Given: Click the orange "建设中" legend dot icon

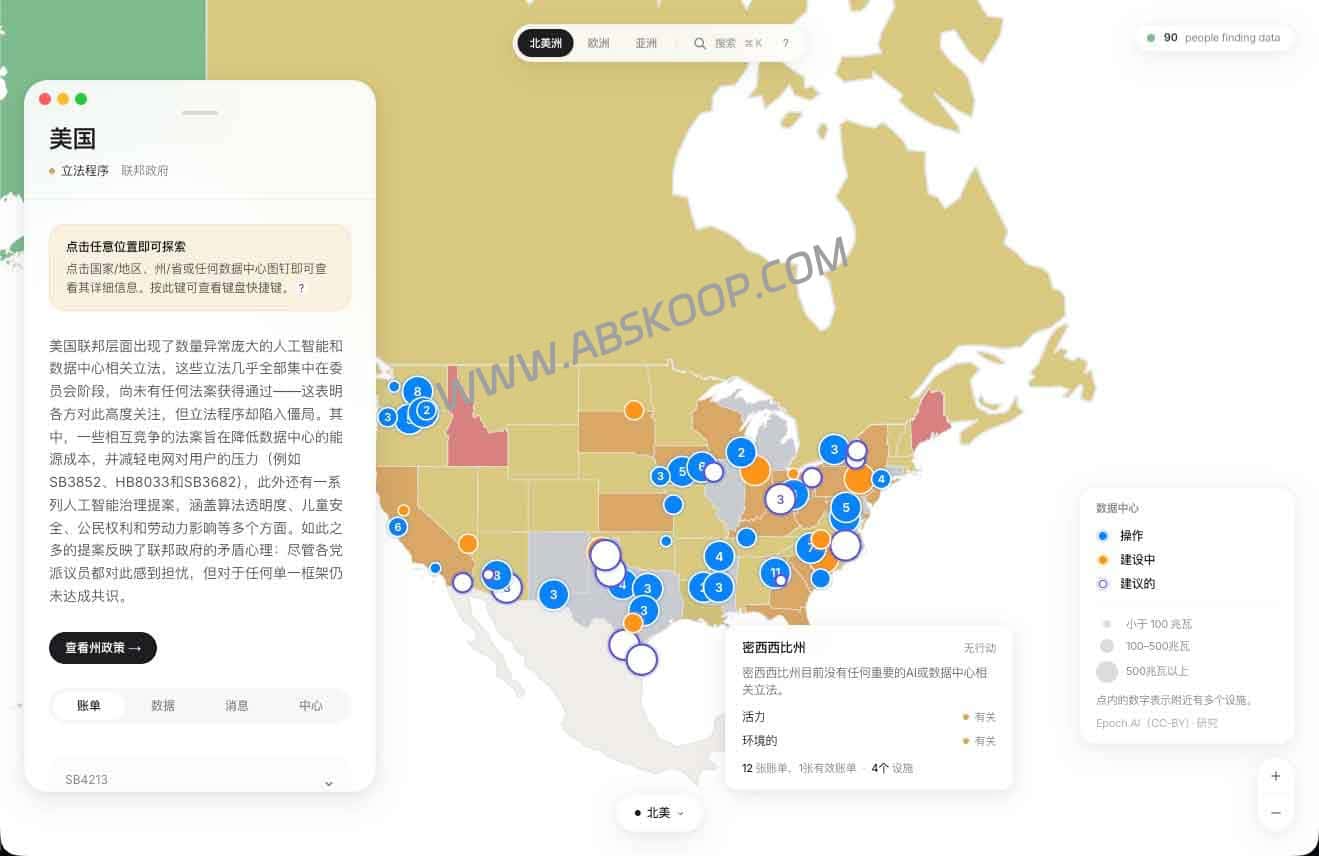Looking at the screenshot, I should [1103, 560].
